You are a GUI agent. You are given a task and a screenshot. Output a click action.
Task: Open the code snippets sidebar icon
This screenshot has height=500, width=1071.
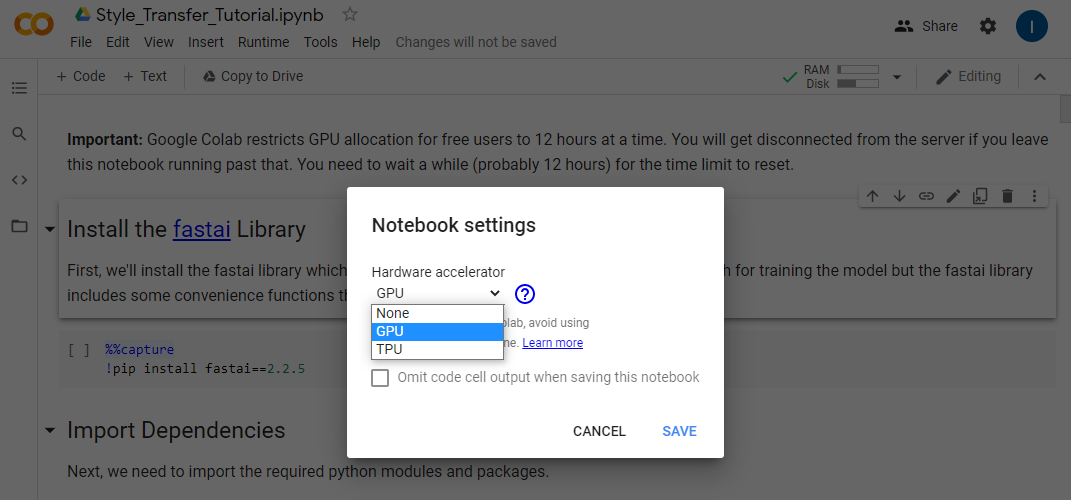pyautogui.click(x=19, y=180)
